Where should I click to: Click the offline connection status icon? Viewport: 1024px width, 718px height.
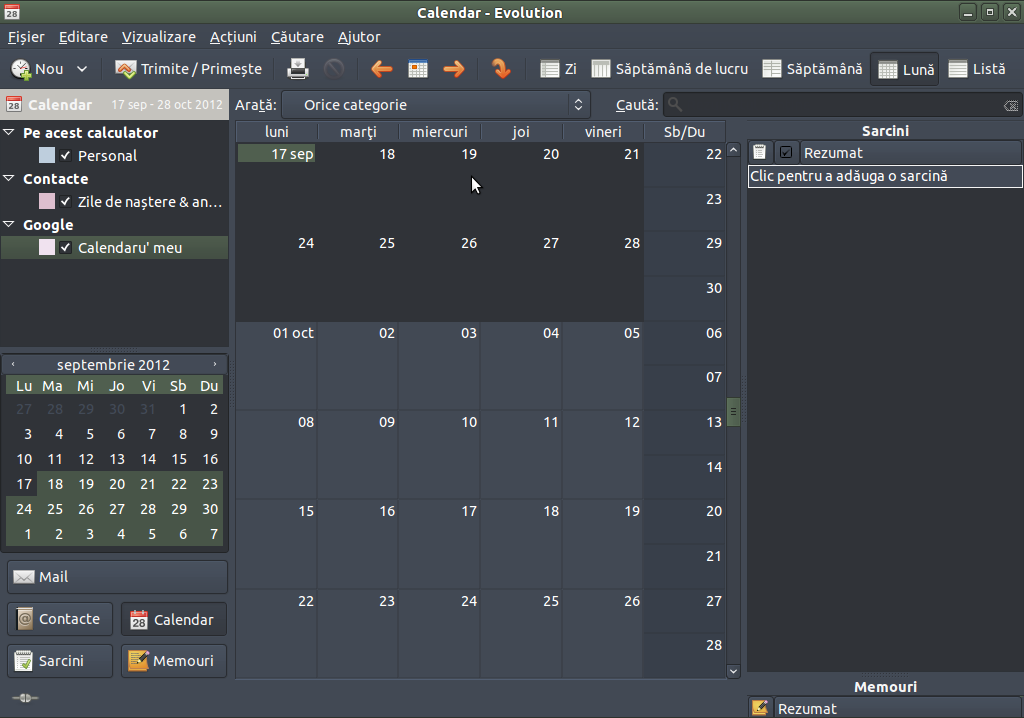tap(25, 698)
